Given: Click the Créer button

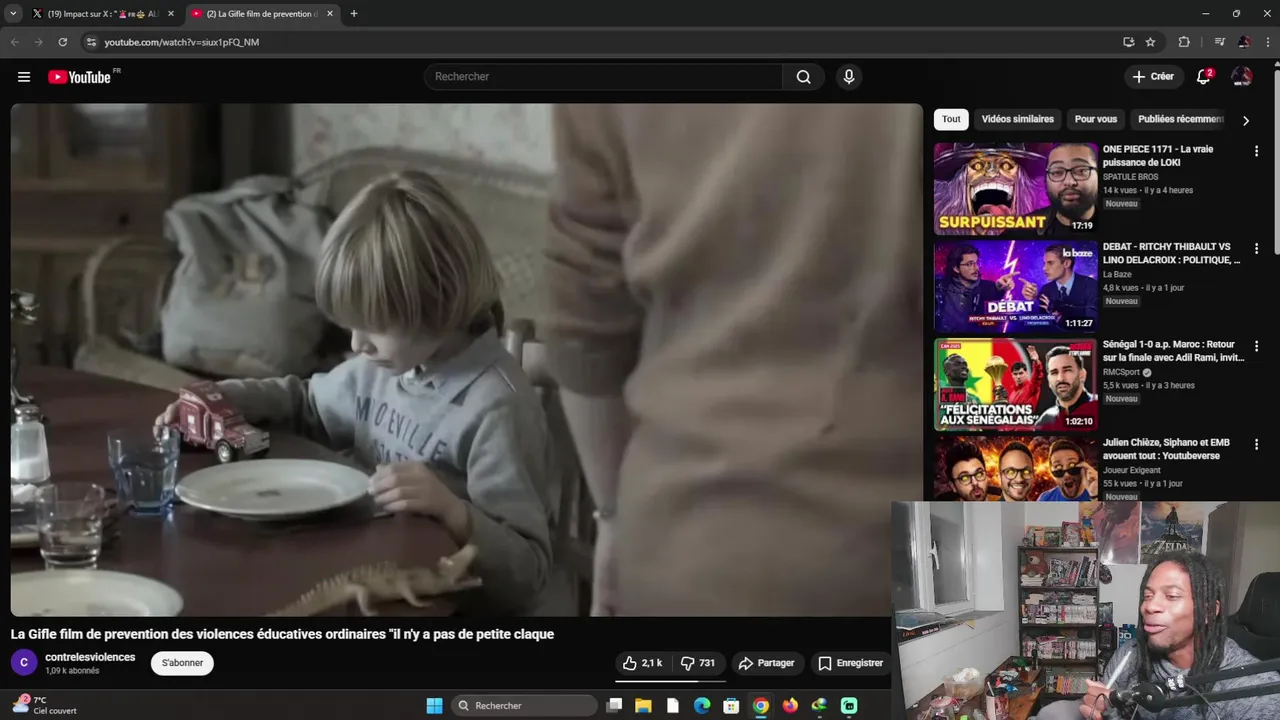Looking at the screenshot, I should pyautogui.click(x=1153, y=77).
